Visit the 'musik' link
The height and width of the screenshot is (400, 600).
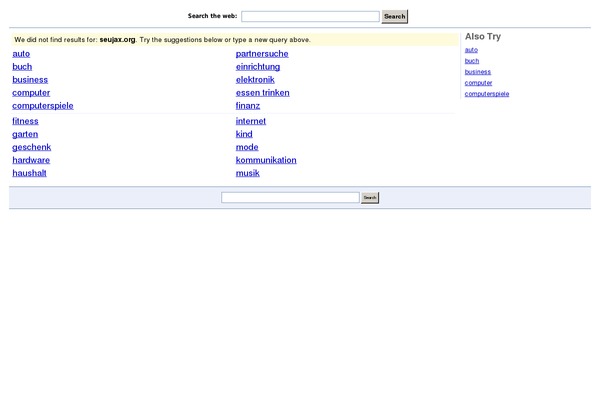247,173
